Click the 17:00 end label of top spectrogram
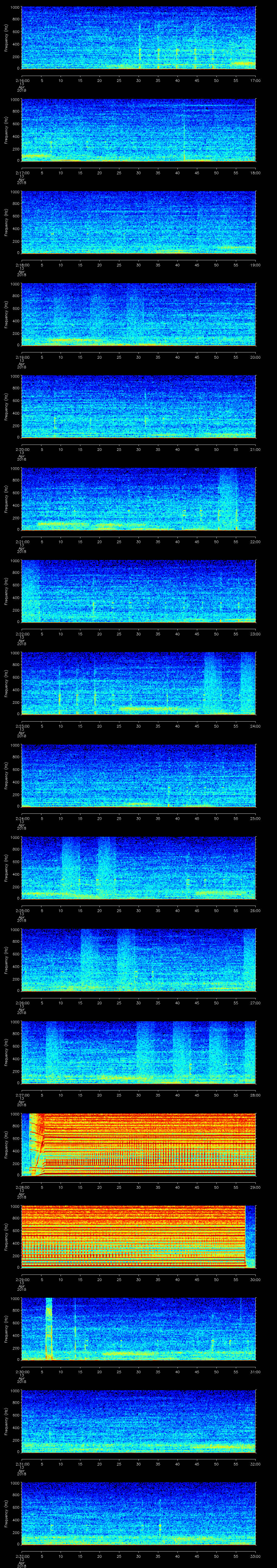The height and width of the screenshot is (1568, 277). click(255, 80)
